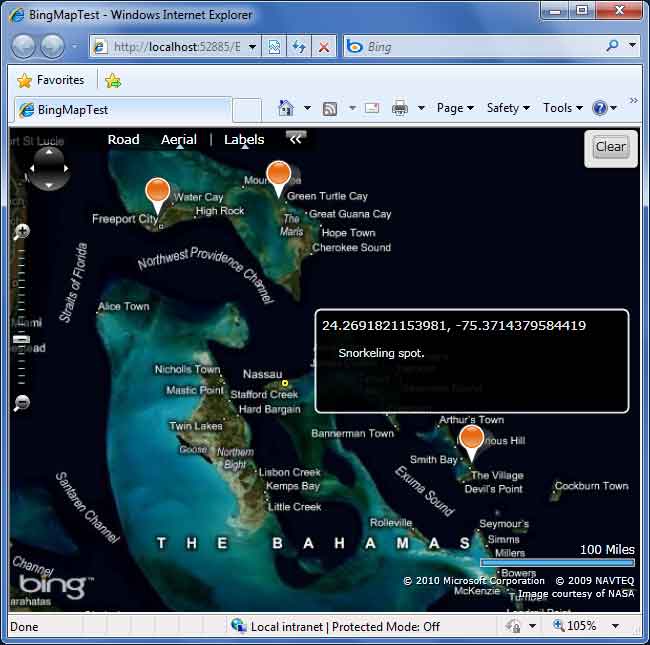Expand the Home button dropdown arrow
Screen dimensions: 650x645
pos(307,108)
